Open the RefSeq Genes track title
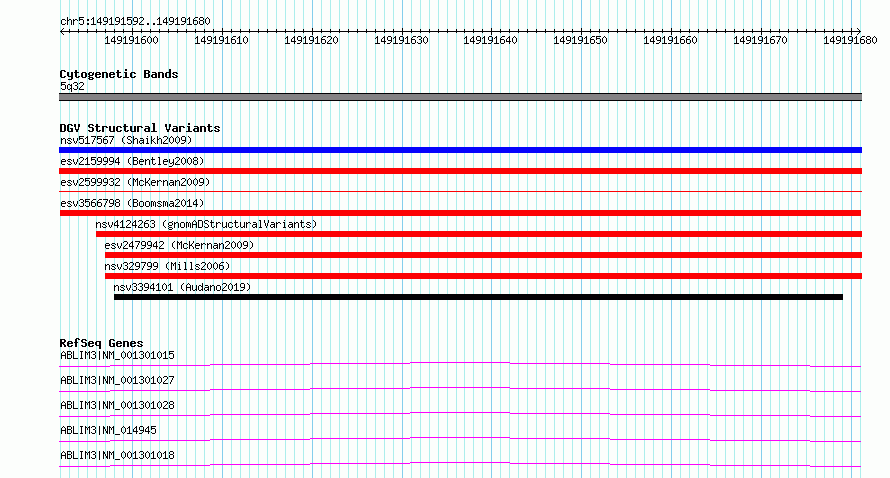The height and width of the screenshot is (478, 890). [x=102, y=343]
